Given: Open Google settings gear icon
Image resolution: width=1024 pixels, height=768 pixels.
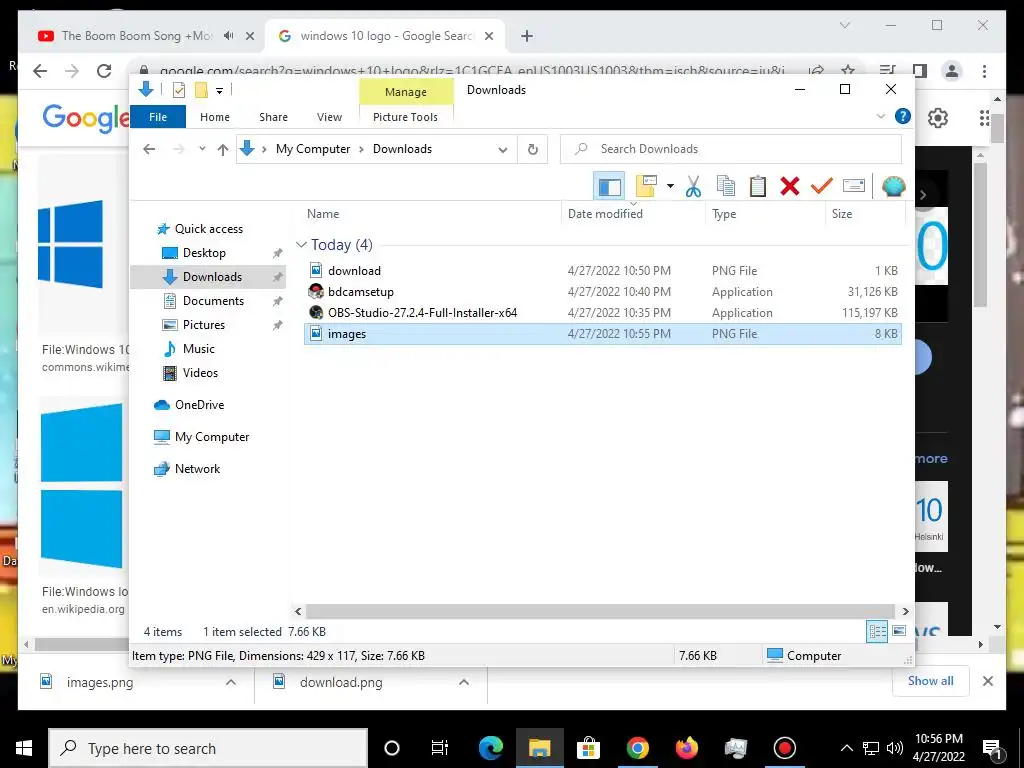Looking at the screenshot, I should (938, 118).
